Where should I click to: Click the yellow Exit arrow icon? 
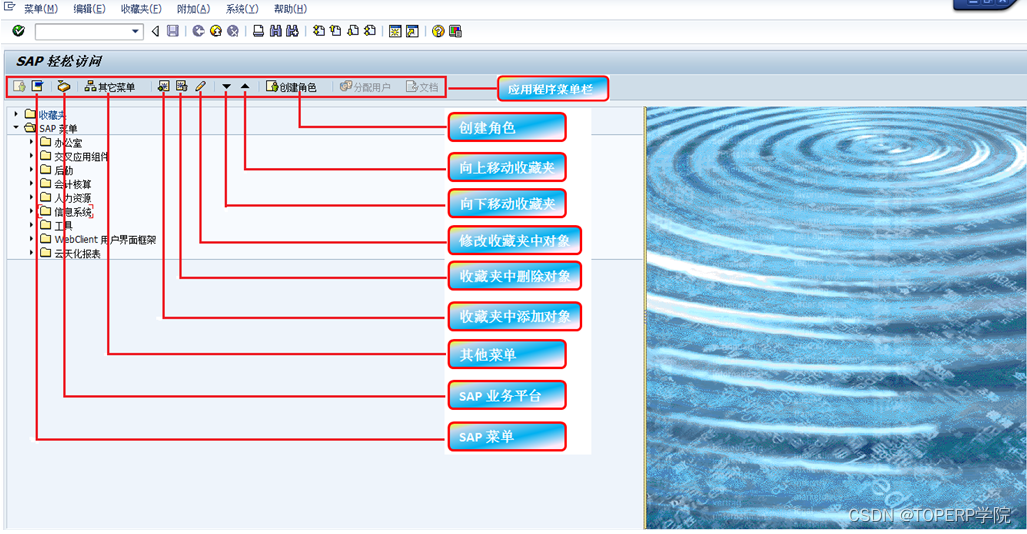[x=215, y=31]
